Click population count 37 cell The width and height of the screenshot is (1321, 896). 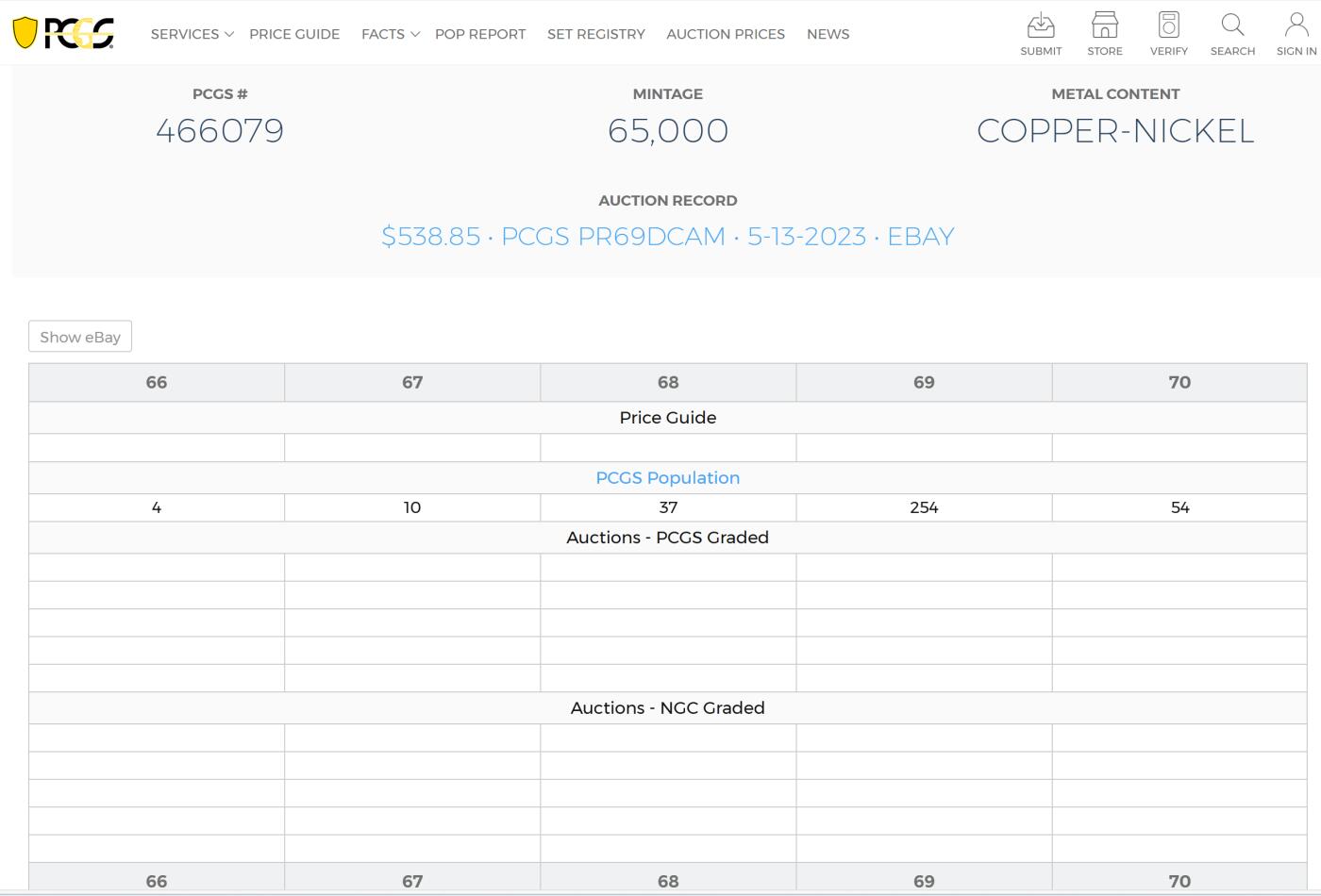pos(668,507)
